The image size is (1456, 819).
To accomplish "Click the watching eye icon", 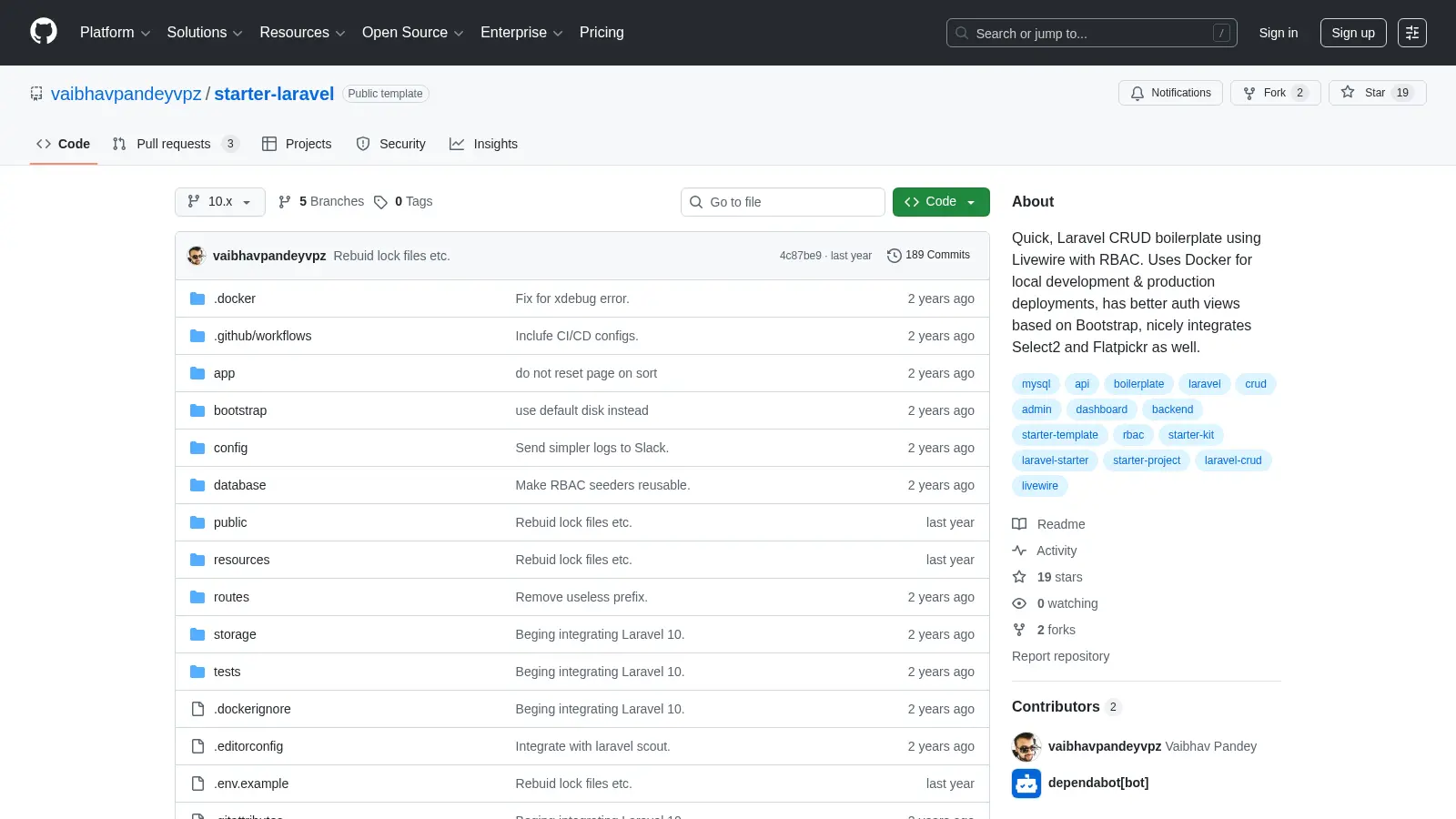I will [x=1019, y=603].
